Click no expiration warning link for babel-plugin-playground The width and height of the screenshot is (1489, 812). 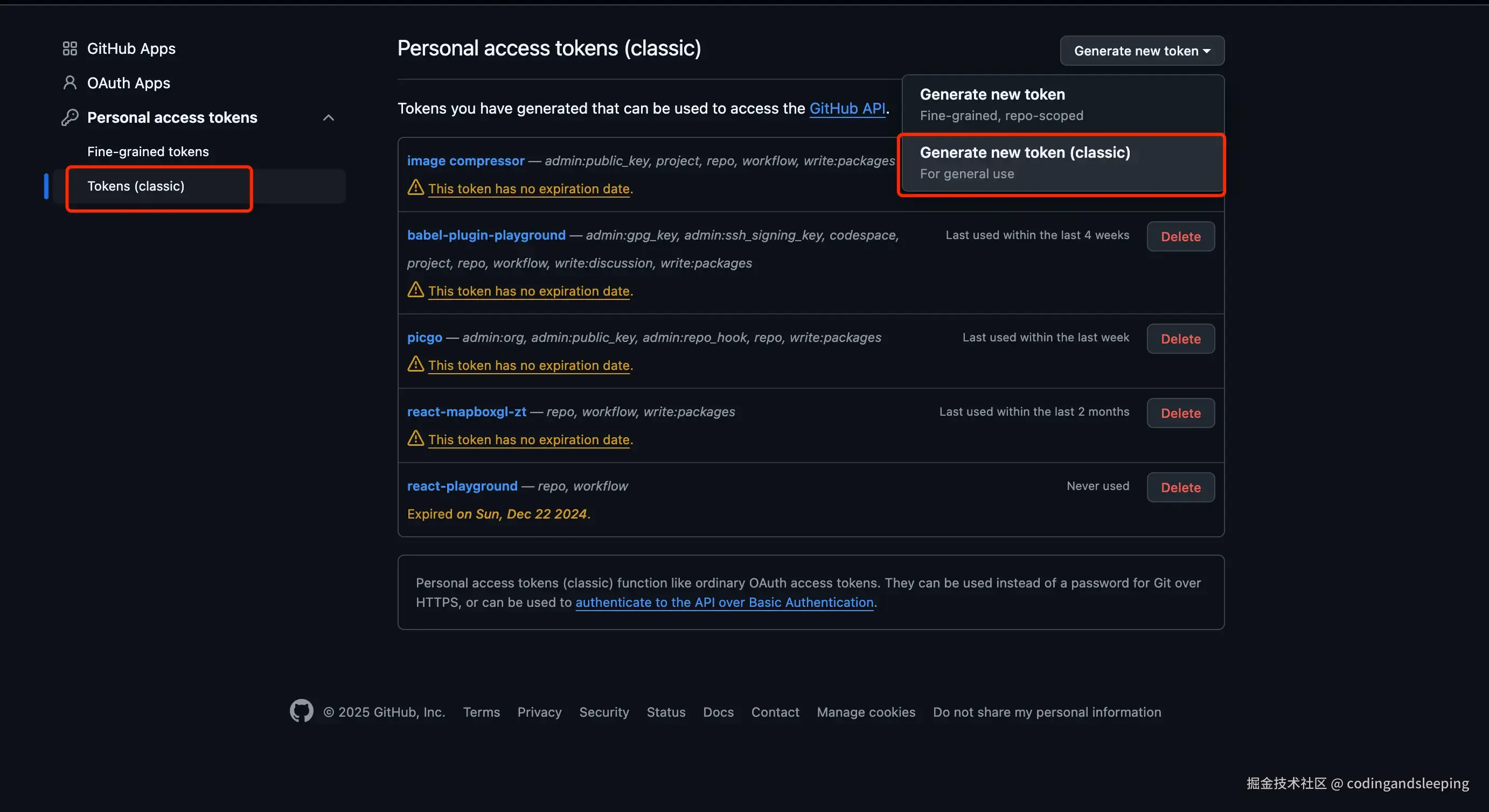pos(529,291)
